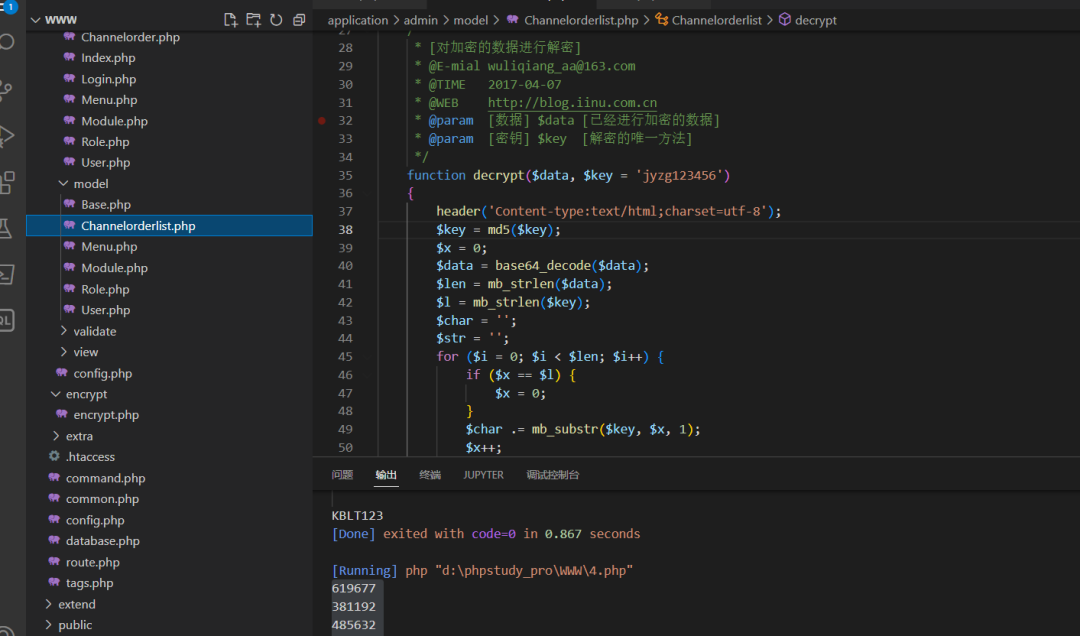Open the Run and Debug view
The image size is (1080, 636).
pos(7,136)
